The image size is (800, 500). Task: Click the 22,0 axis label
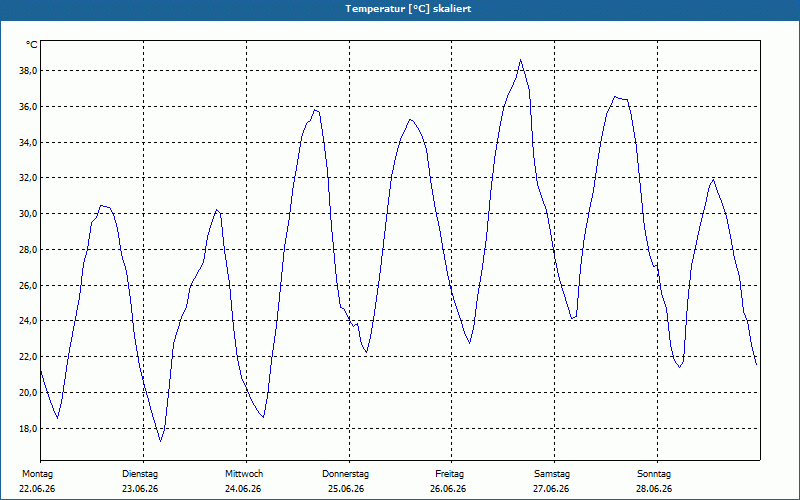click(x=28, y=357)
